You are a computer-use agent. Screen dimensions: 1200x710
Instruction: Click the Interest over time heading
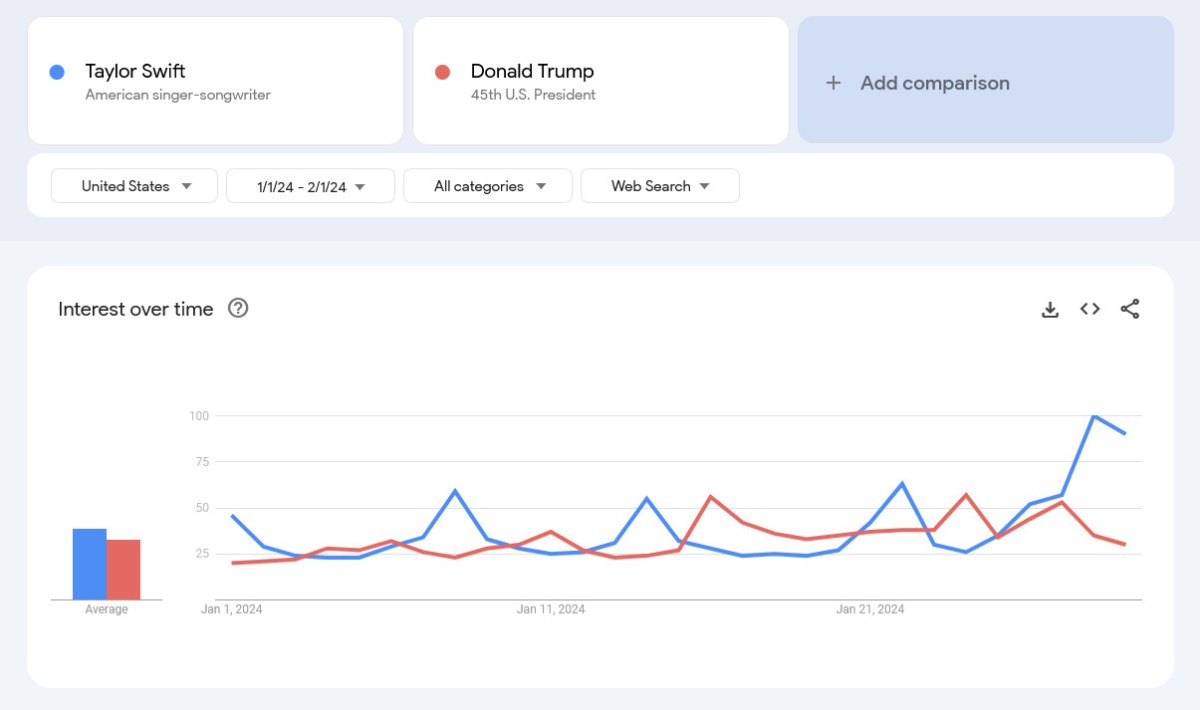coord(136,309)
